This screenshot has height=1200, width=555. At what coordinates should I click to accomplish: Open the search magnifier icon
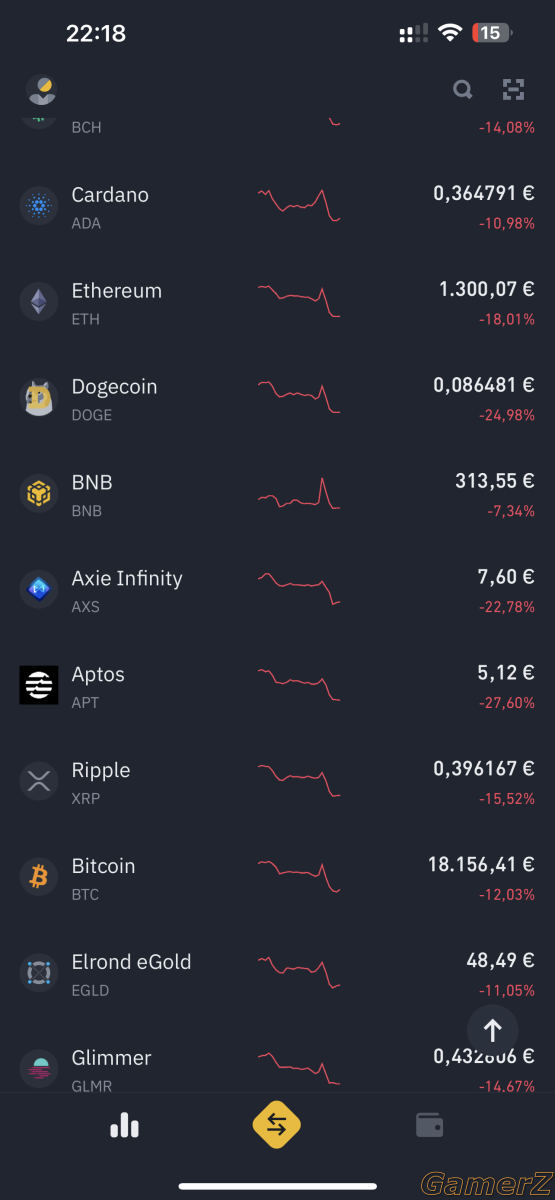click(x=462, y=90)
